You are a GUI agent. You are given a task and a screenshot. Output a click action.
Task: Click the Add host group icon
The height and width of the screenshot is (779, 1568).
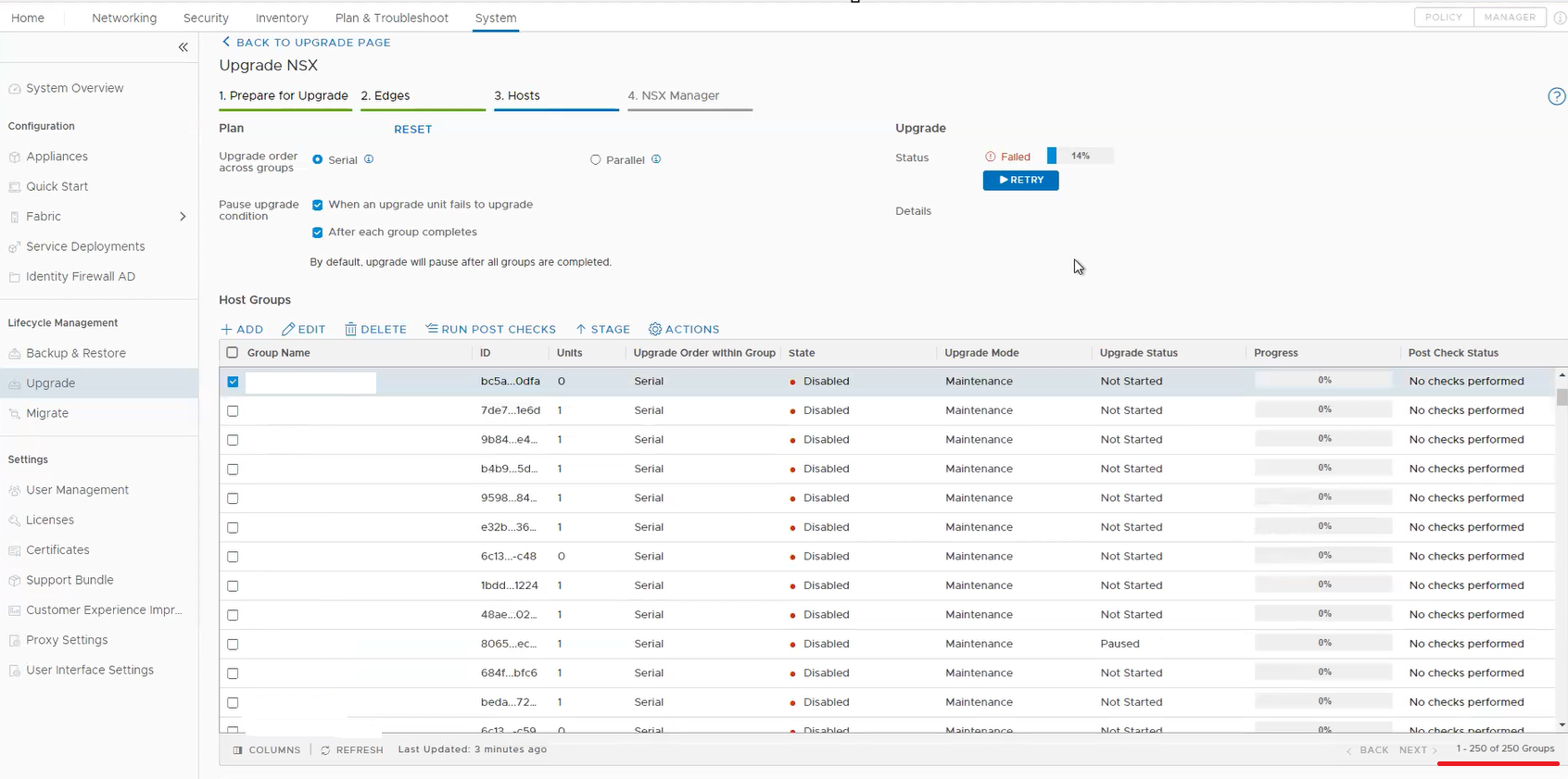pos(227,330)
